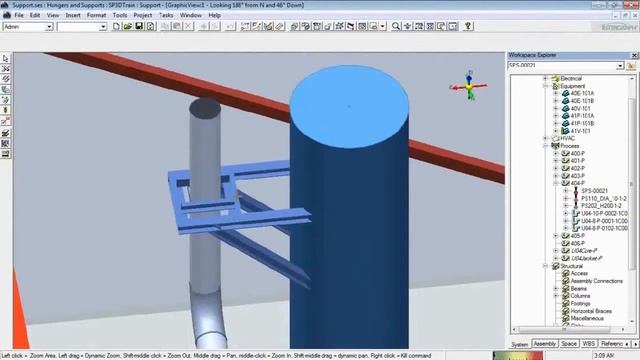Viewport: 640px width, 360px height.
Task: Click equipment icon next to 41V-101
Action: click(565, 131)
